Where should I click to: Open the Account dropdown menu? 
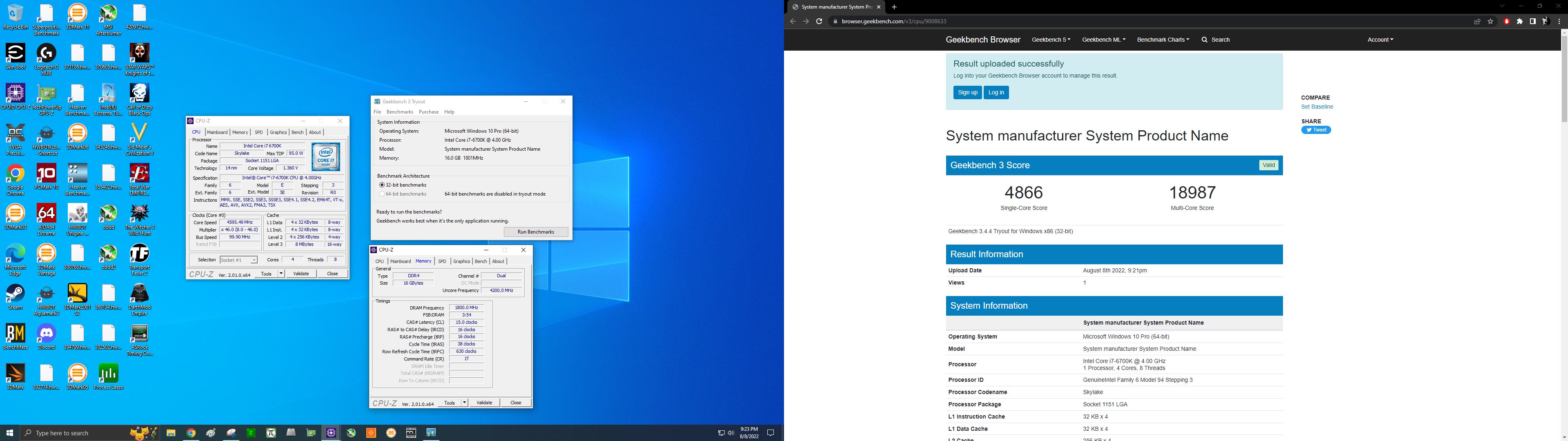(1380, 40)
